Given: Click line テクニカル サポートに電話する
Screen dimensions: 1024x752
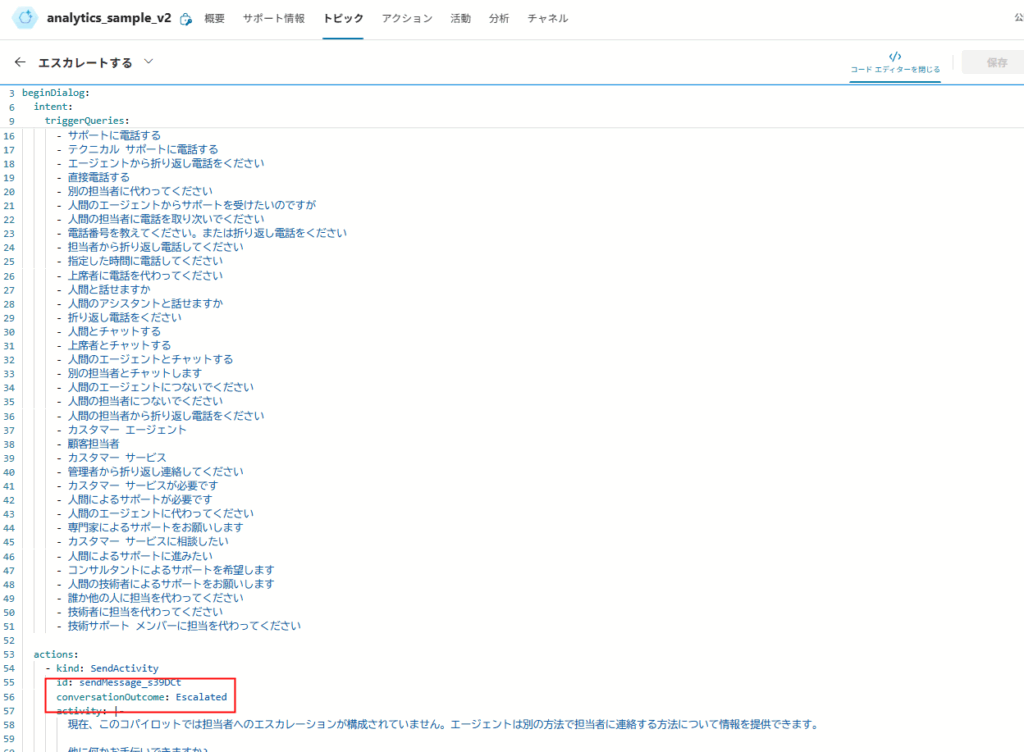Looking at the screenshot, I should pyautogui.click(x=143, y=149).
